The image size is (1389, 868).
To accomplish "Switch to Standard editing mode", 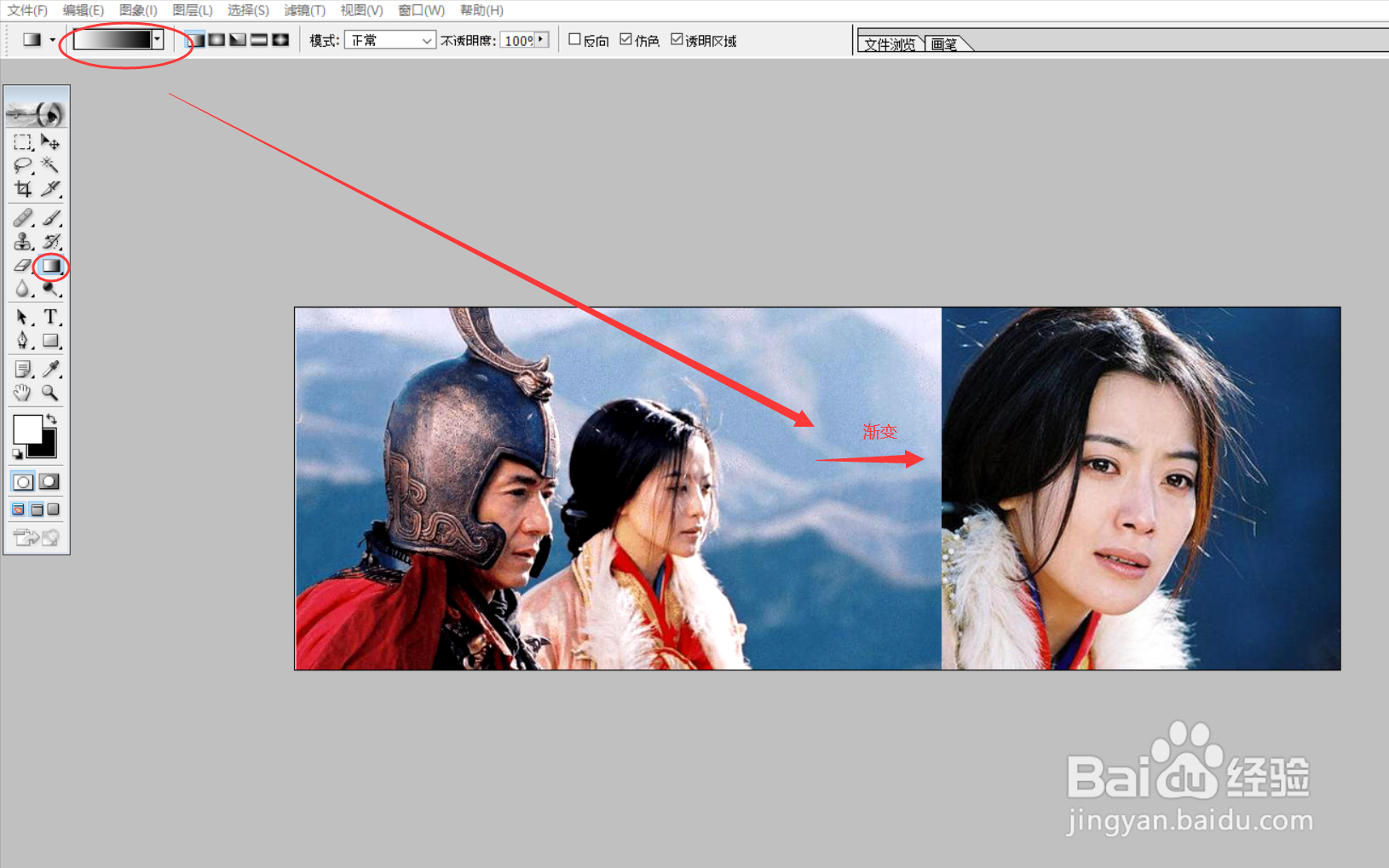I will click(x=23, y=482).
